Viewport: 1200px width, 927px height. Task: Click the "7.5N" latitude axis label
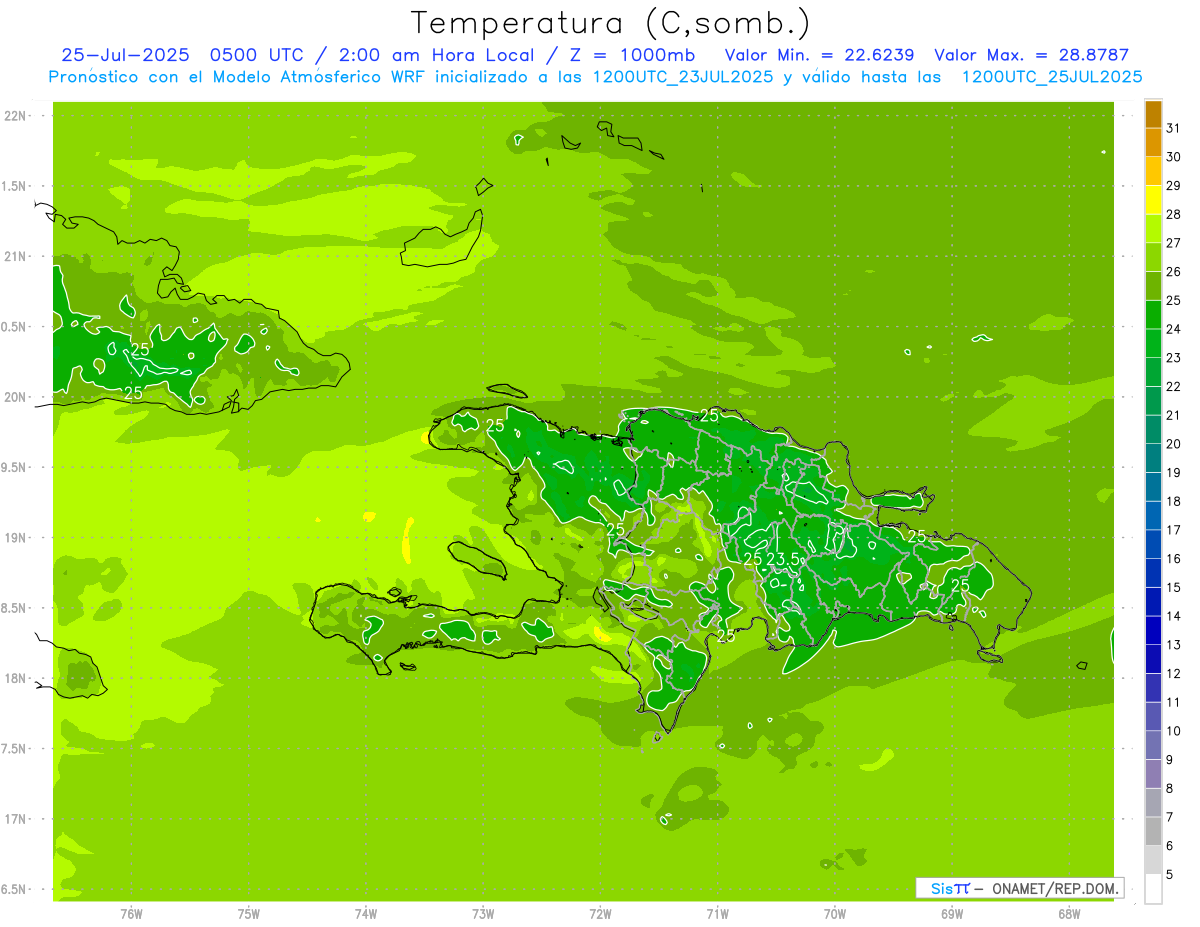[15, 749]
